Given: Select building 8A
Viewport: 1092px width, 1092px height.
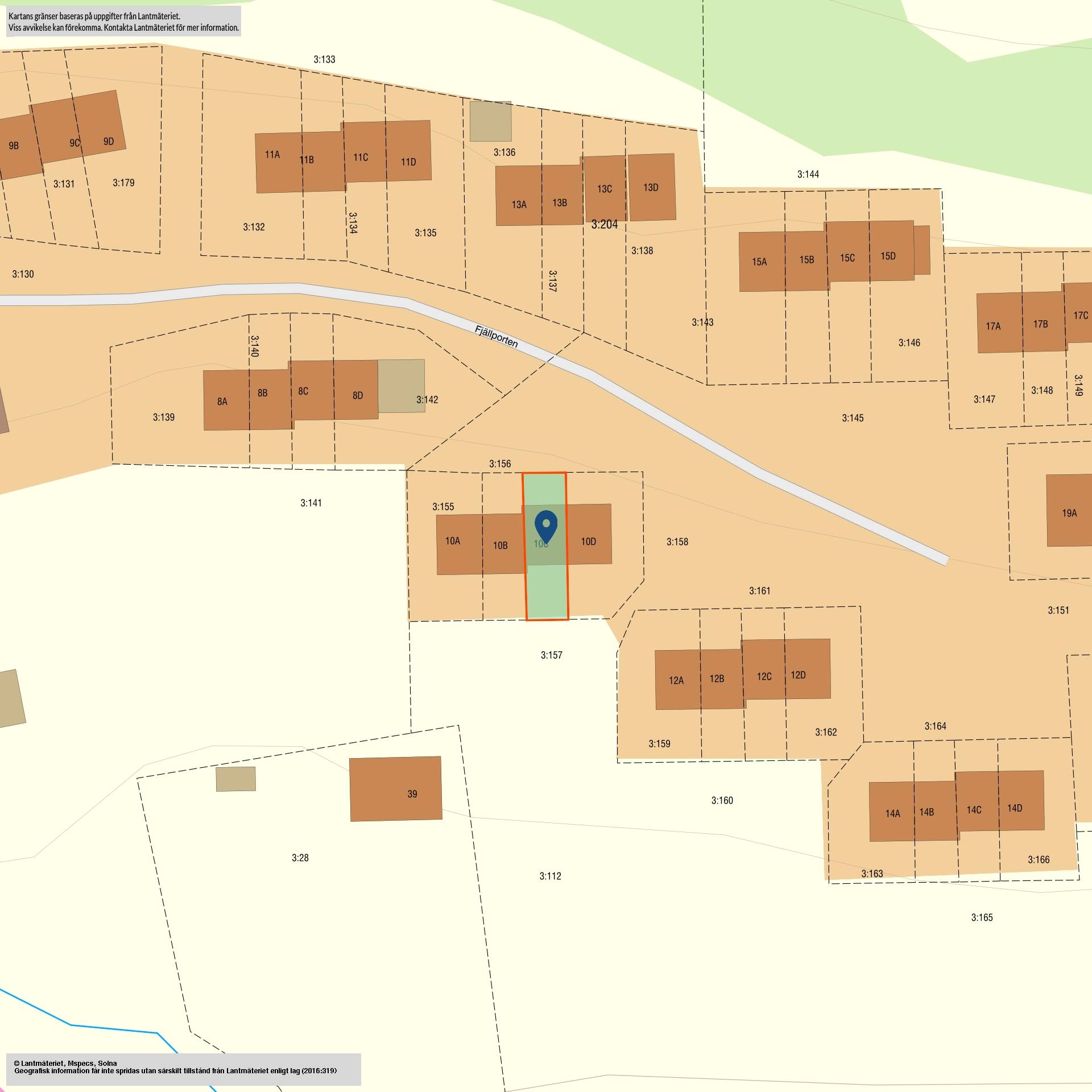Looking at the screenshot, I should tap(226, 400).
